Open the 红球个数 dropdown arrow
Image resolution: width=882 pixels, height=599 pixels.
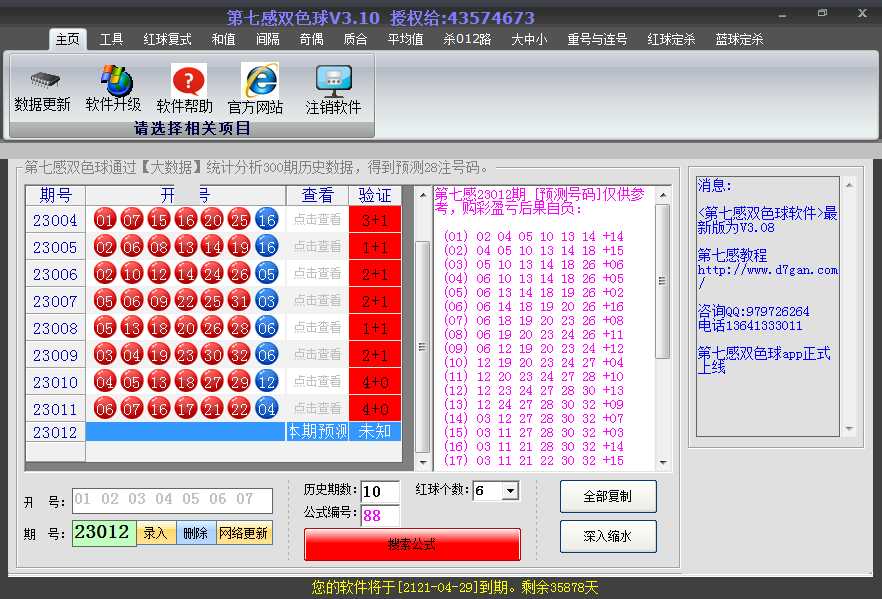510,490
